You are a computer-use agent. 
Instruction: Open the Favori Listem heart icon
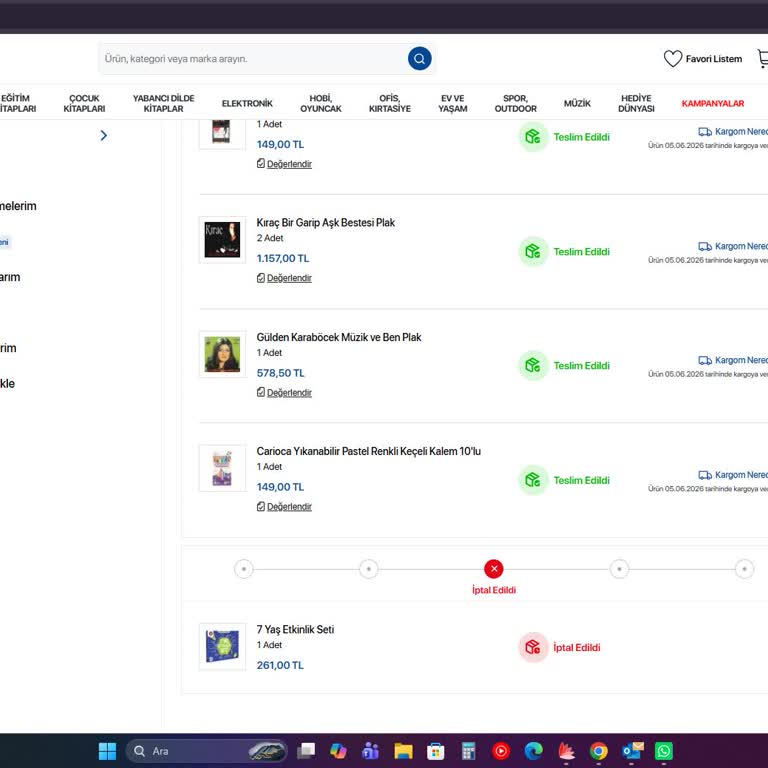(672, 59)
